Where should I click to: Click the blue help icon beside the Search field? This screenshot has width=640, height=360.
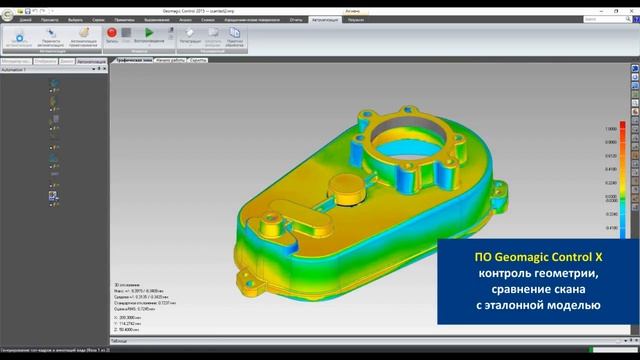pos(636,19)
